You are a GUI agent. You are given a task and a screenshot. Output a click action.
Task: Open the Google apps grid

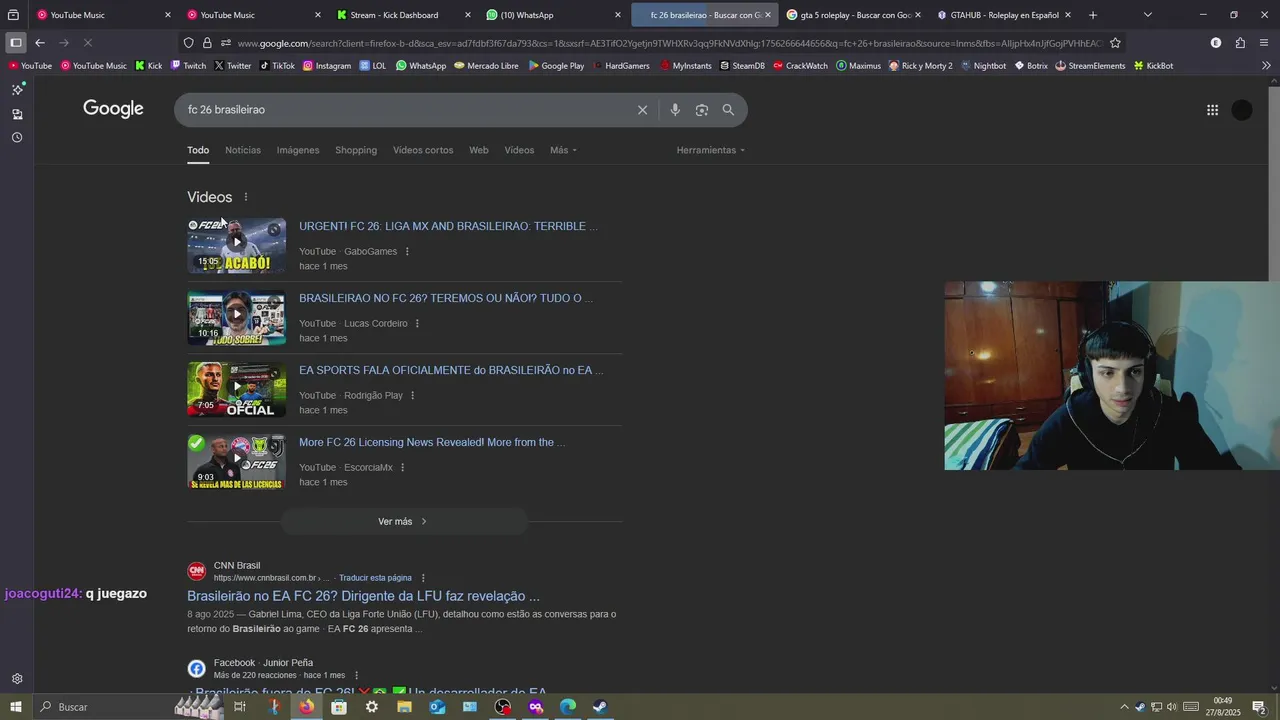point(1212,110)
